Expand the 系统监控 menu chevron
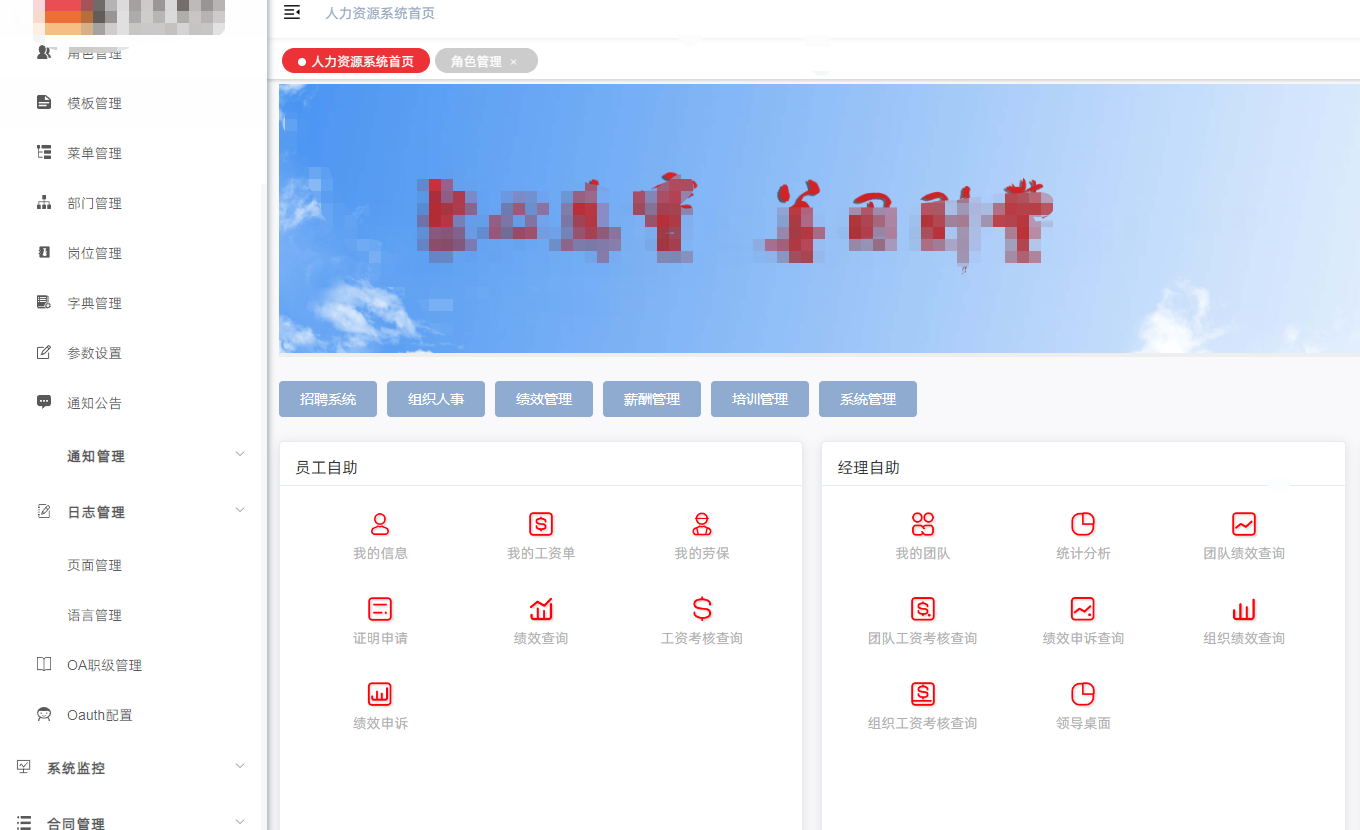Screen dimensions: 1360x830 tap(240, 767)
